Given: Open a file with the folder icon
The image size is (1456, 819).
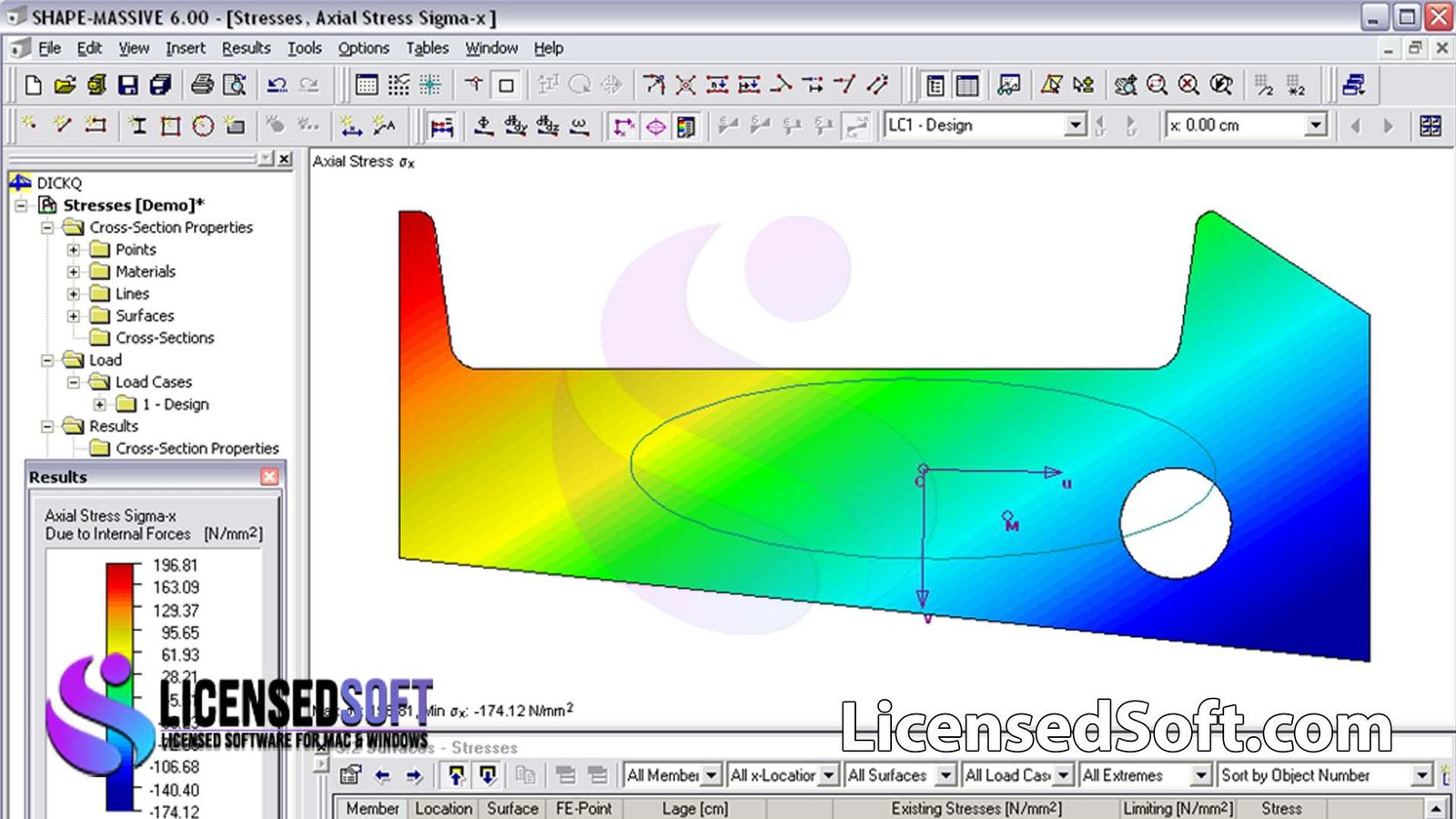Looking at the screenshot, I should pyautogui.click(x=65, y=86).
